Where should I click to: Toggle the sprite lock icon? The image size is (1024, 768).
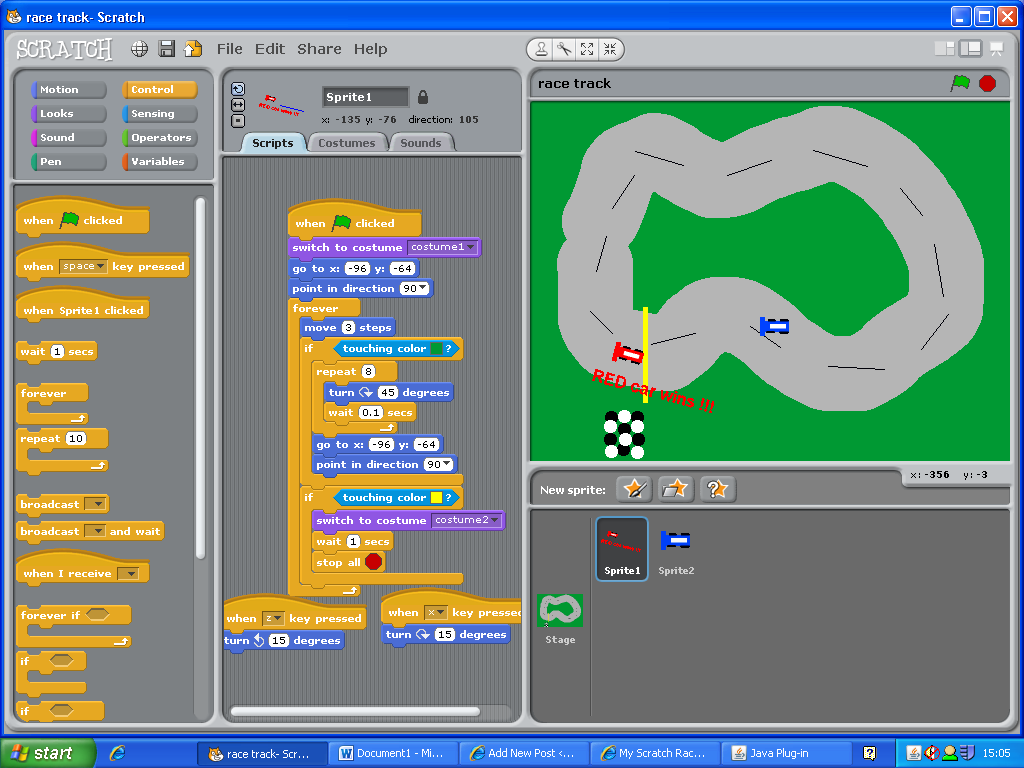423,97
